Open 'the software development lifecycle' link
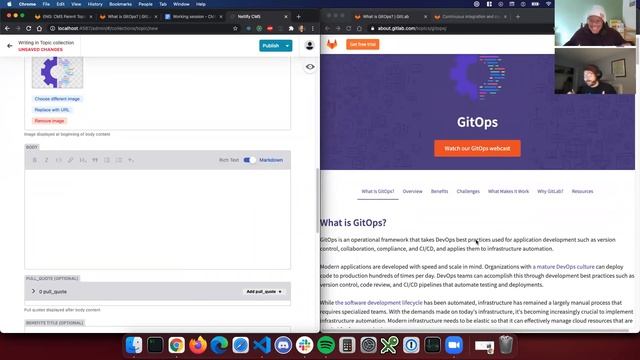640x360 pixels. [x=378, y=302]
